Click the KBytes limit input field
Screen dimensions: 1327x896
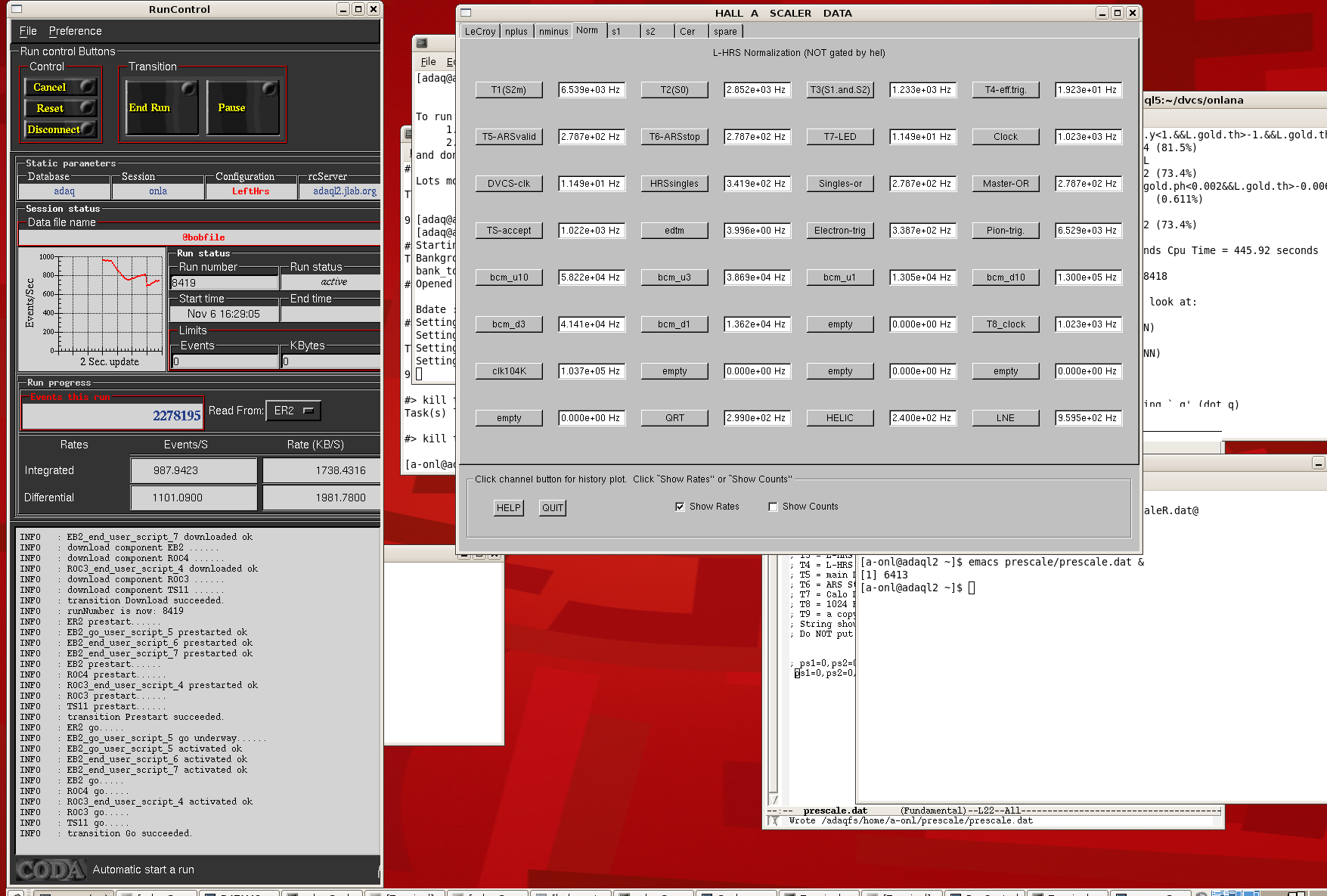coord(331,361)
